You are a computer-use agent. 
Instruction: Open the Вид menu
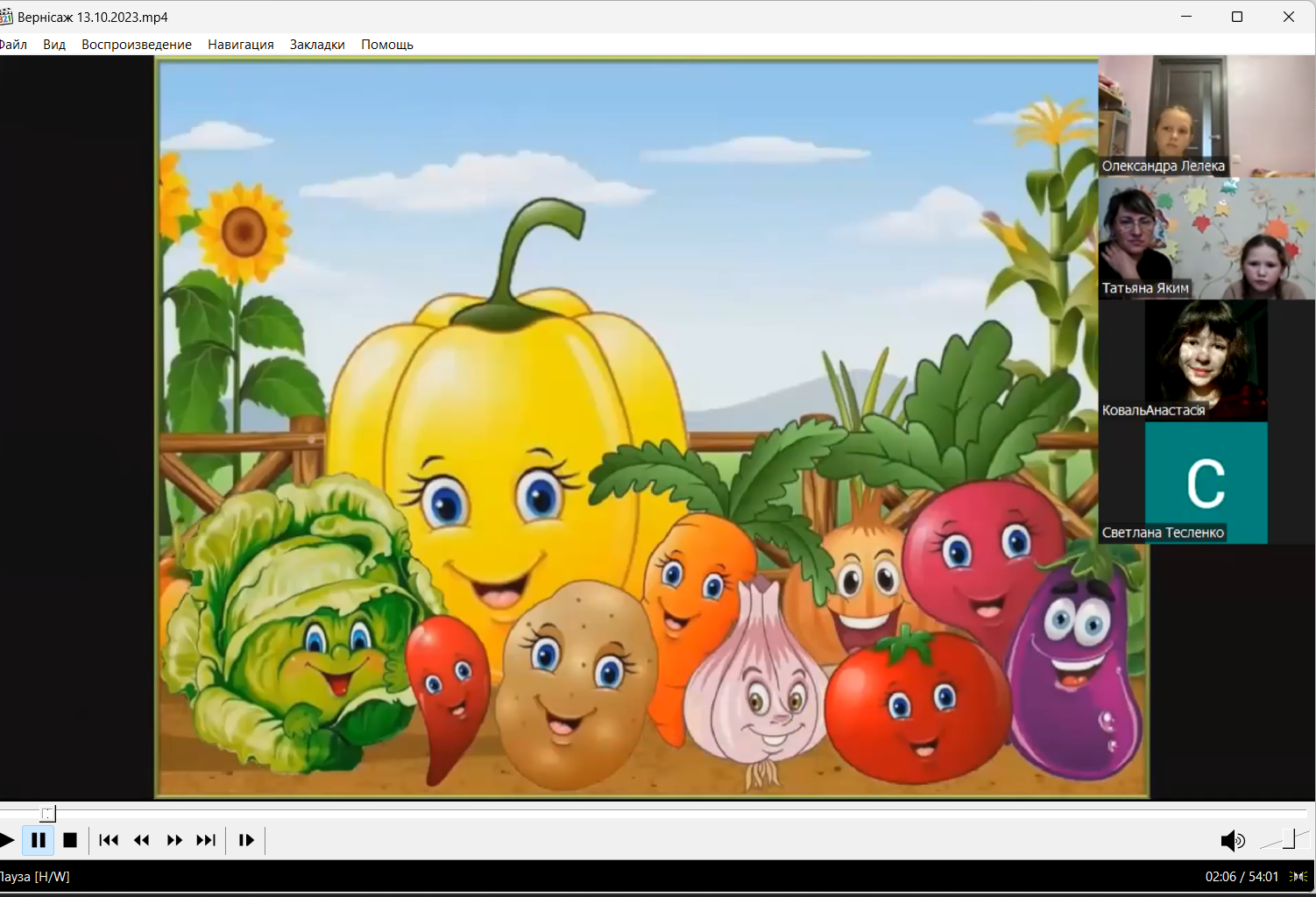pos(54,45)
